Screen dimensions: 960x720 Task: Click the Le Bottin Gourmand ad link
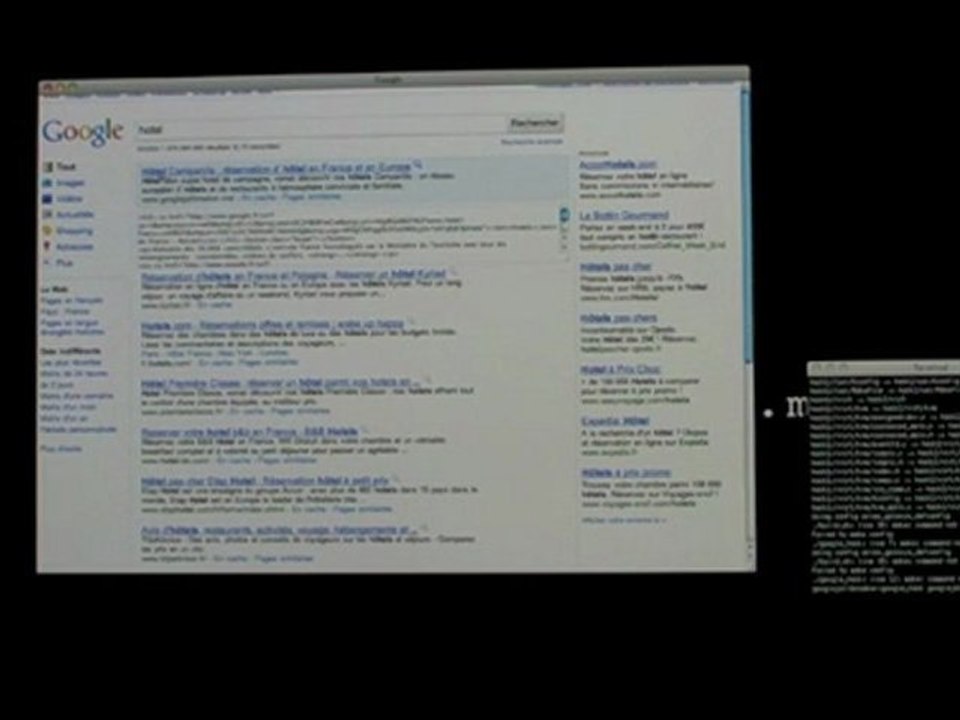pyautogui.click(x=624, y=216)
